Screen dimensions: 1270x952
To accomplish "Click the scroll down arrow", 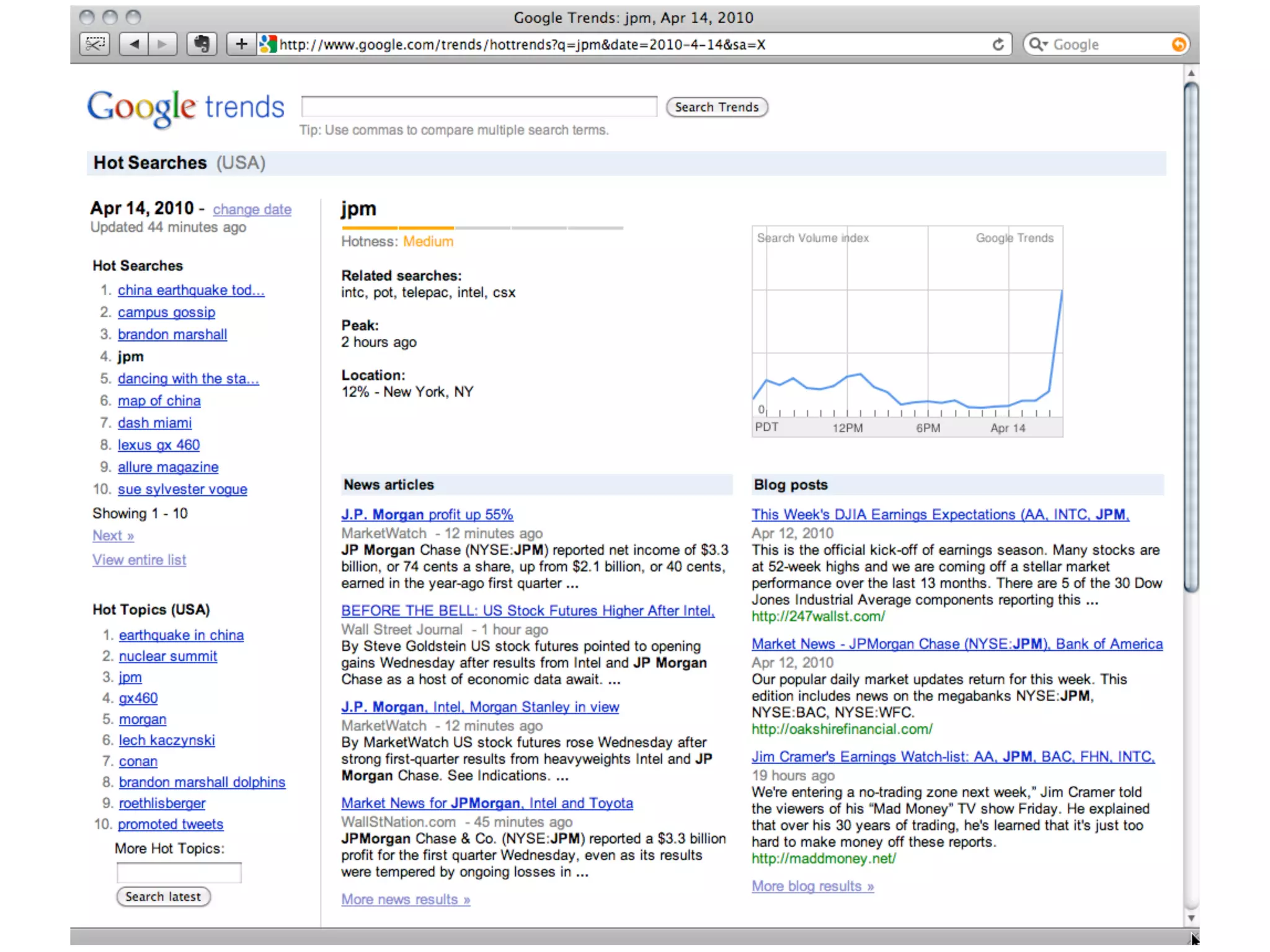I will tap(1191, 918).
